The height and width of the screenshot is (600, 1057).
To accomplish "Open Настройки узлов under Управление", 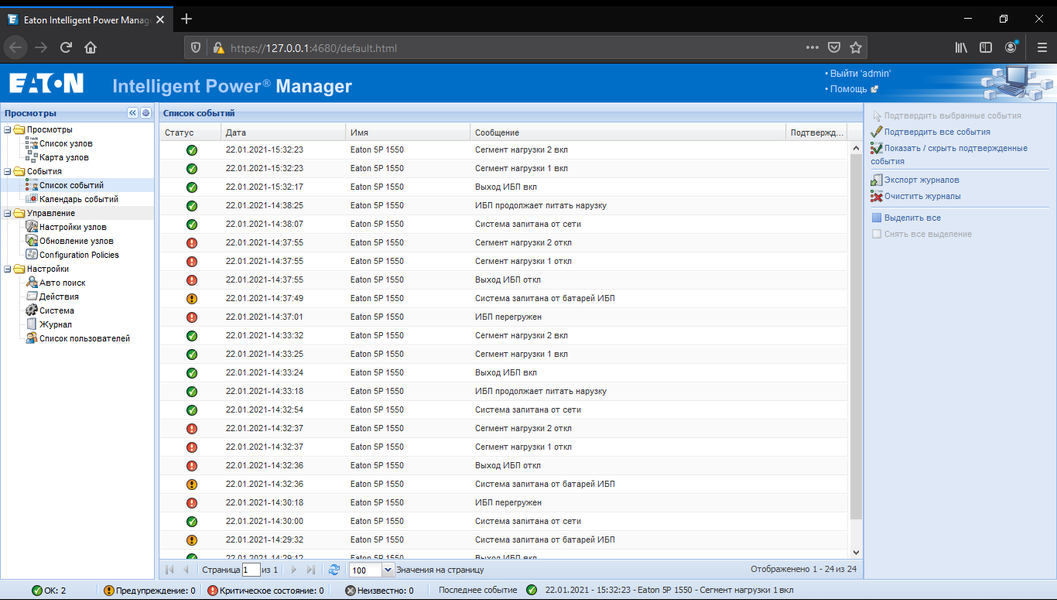I will pos(72,227).
